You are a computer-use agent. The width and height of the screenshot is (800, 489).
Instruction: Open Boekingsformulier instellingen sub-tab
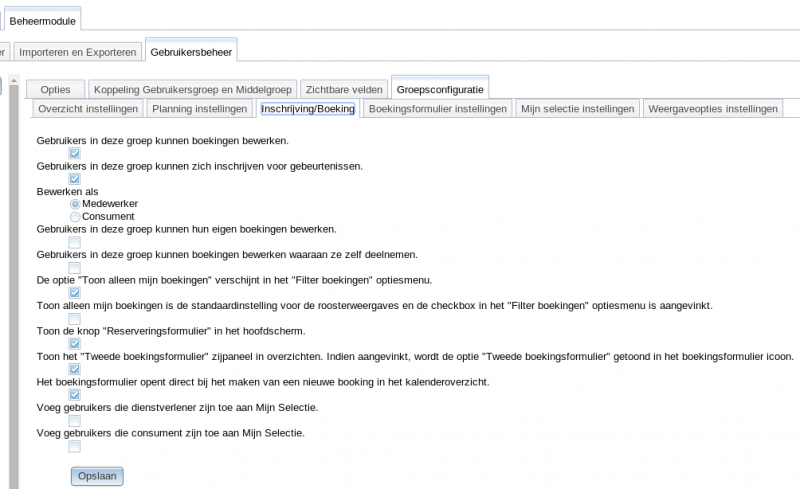[x=438, y=109]
